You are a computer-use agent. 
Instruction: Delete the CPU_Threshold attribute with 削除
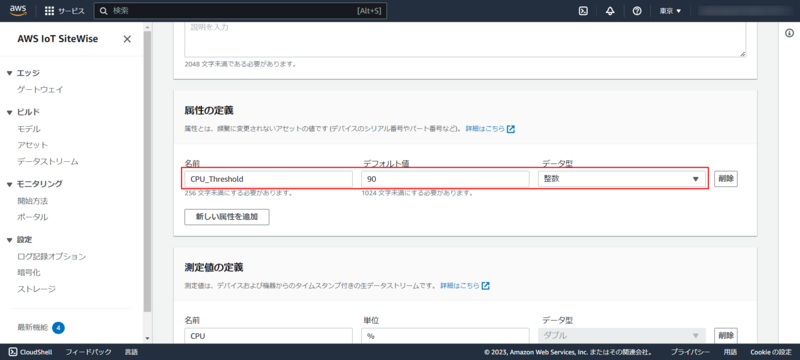click(726, 179)
